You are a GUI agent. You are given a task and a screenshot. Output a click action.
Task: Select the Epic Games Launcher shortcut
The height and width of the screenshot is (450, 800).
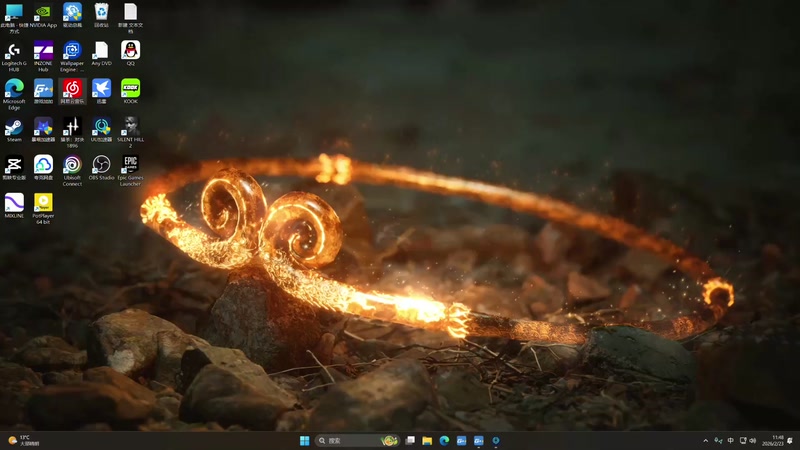[x=131, y=171]
